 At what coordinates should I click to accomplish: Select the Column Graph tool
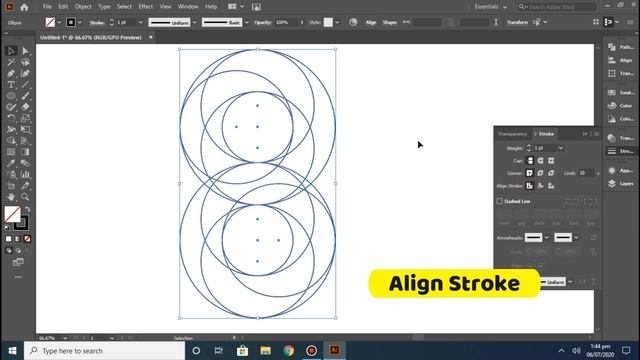[25, 174]
